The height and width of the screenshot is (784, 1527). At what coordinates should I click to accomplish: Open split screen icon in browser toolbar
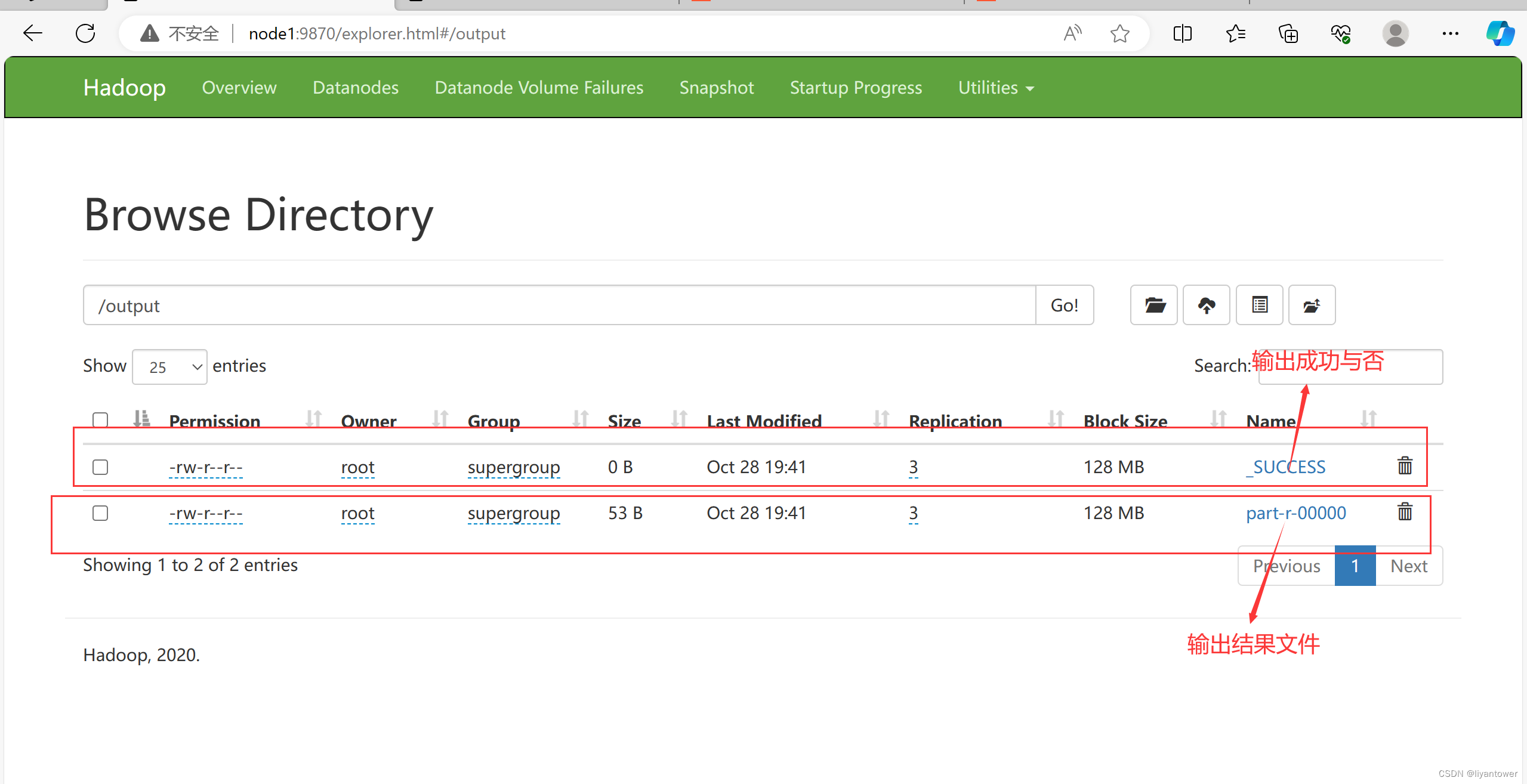tap(1182, 33)
